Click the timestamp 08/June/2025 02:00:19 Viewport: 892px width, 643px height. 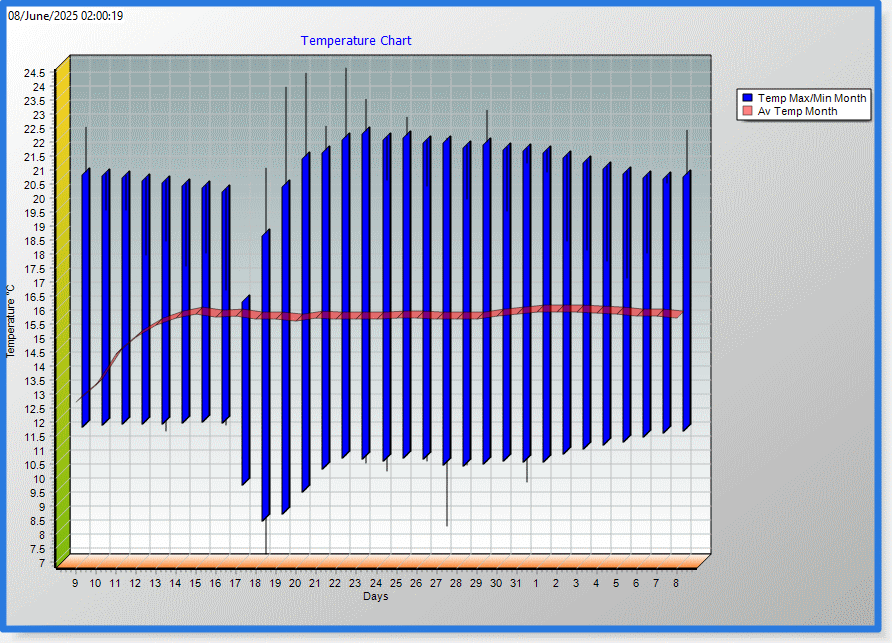65,15
